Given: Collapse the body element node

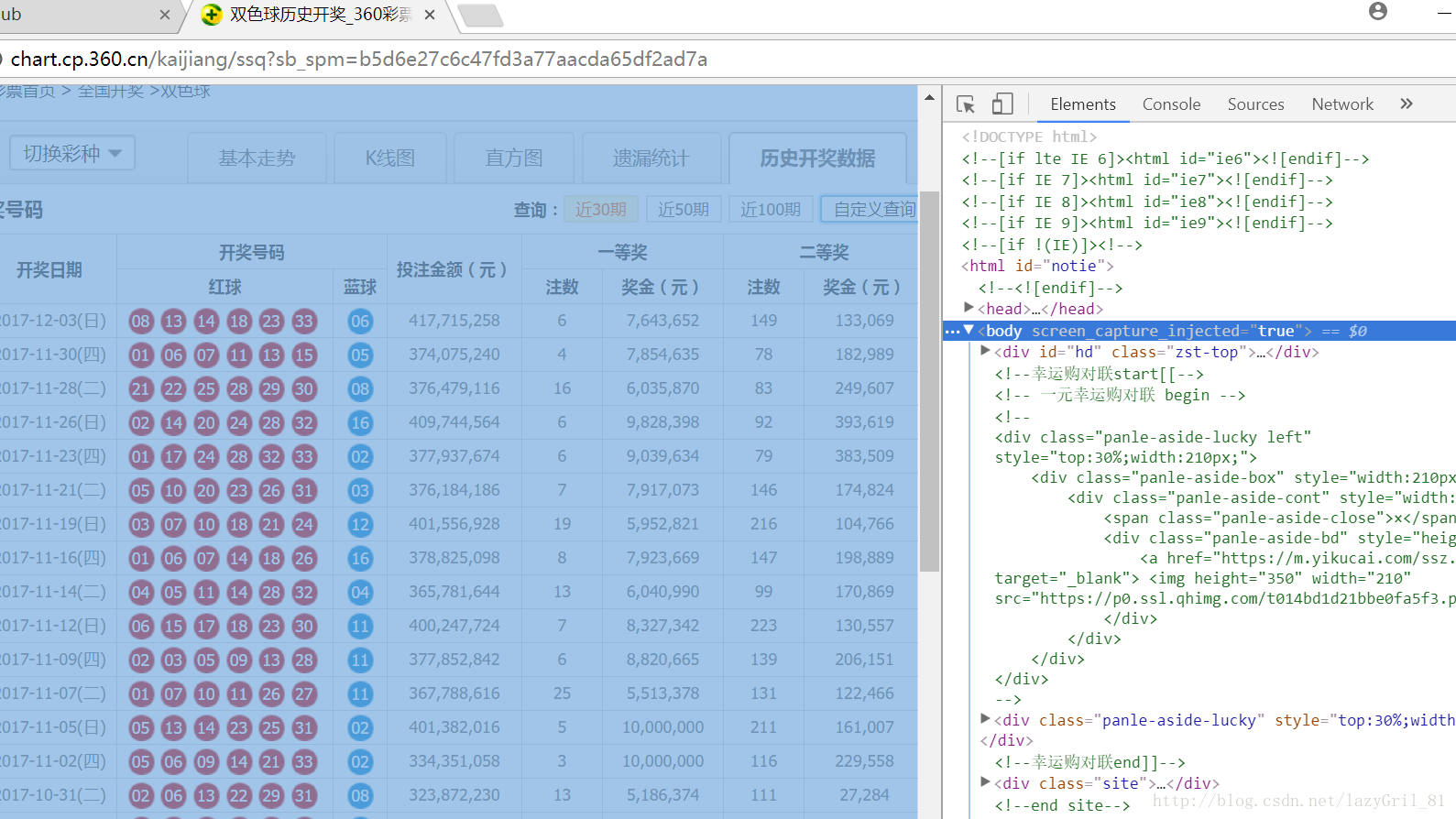Looking at the screenshot, I should [x=969, y=330].
